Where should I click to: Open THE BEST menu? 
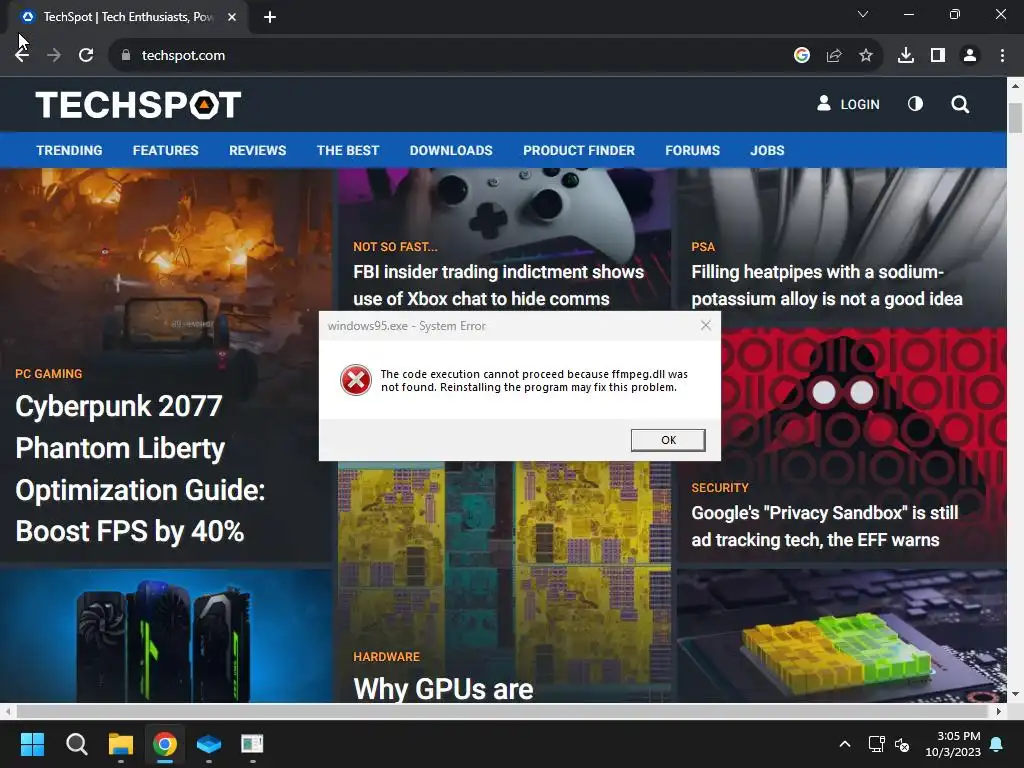(x=348, y=150)
